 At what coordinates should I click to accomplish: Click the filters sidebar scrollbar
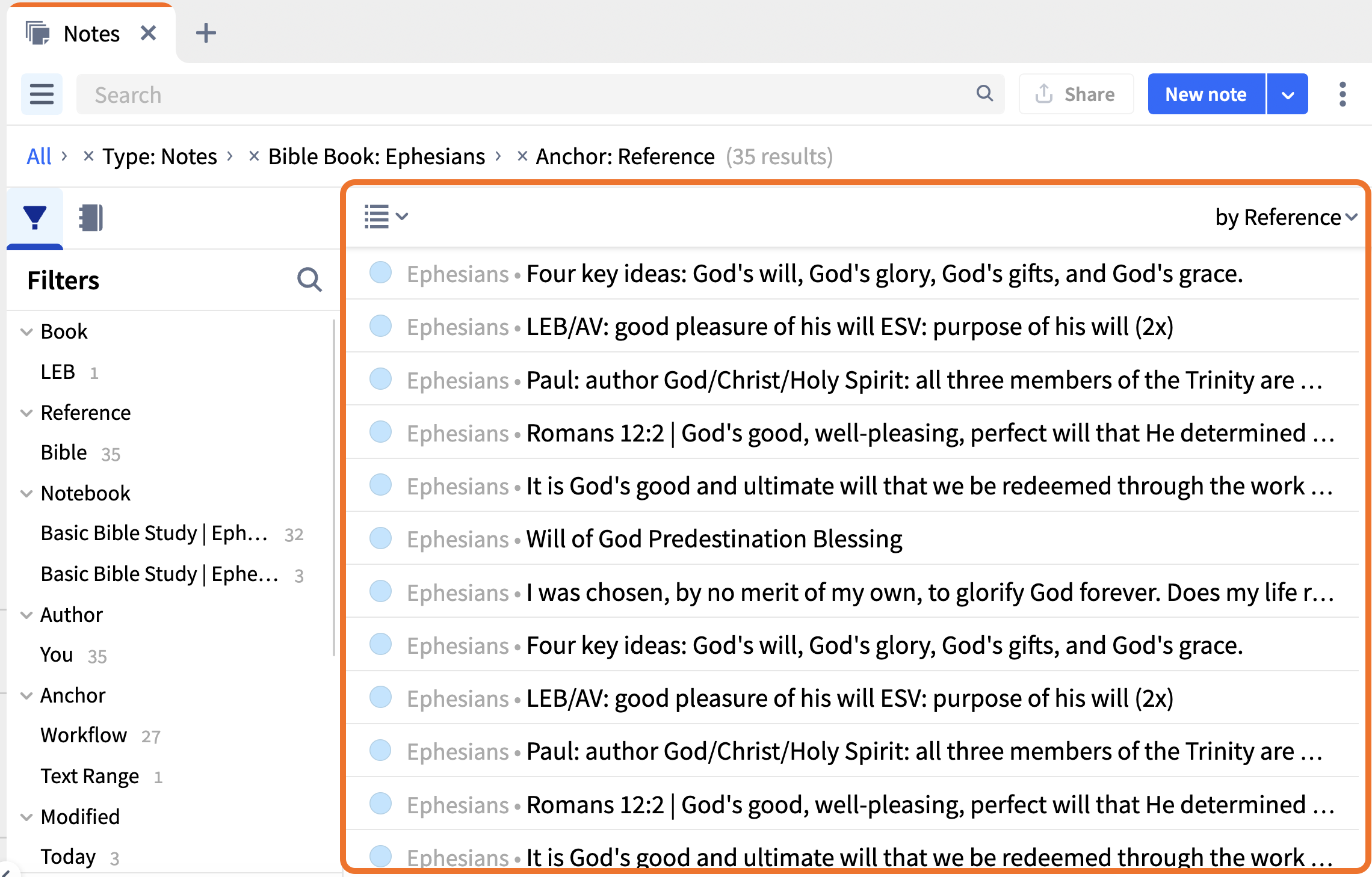coord(334,487)
